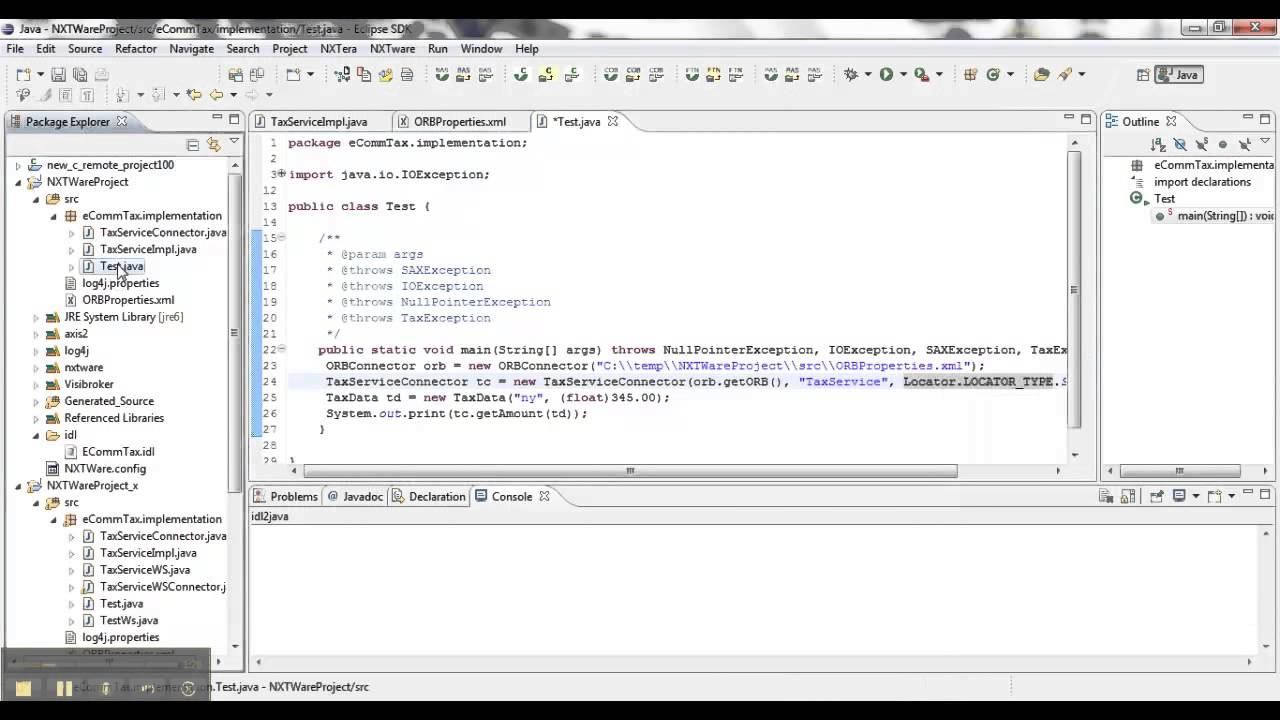Image resolution: width=1280 pixels, height=720 pixels.
Task: Click the Run External Tools icon
Action: 921,75
